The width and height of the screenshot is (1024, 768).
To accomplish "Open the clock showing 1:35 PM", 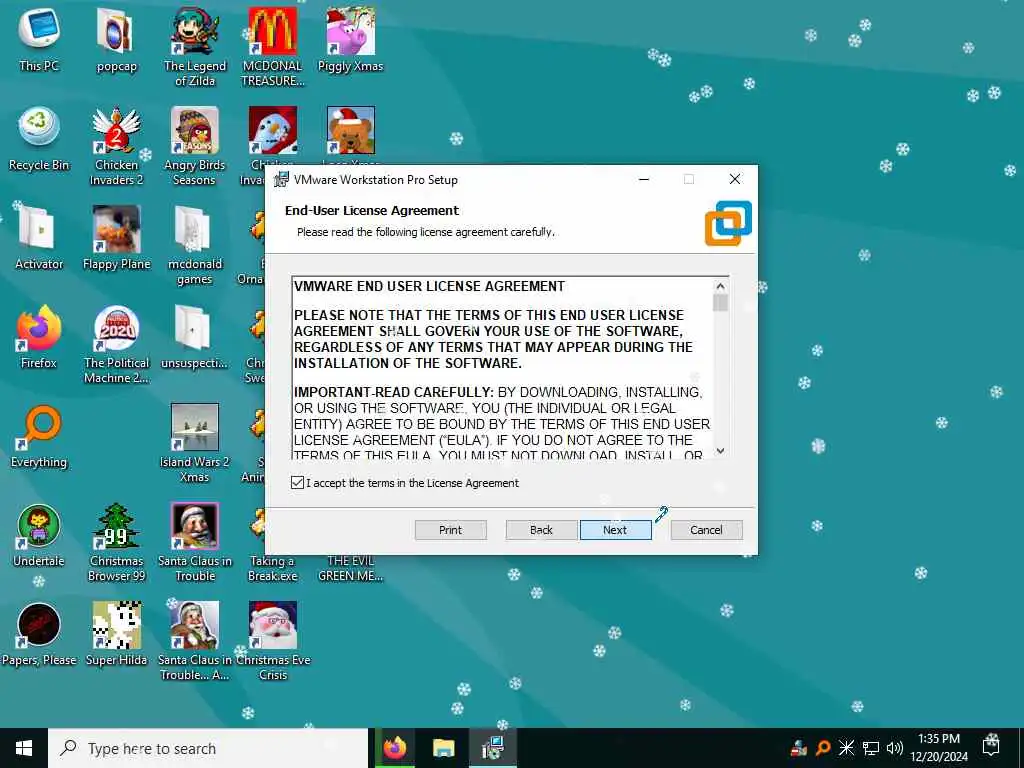I will tap(938, 748).
